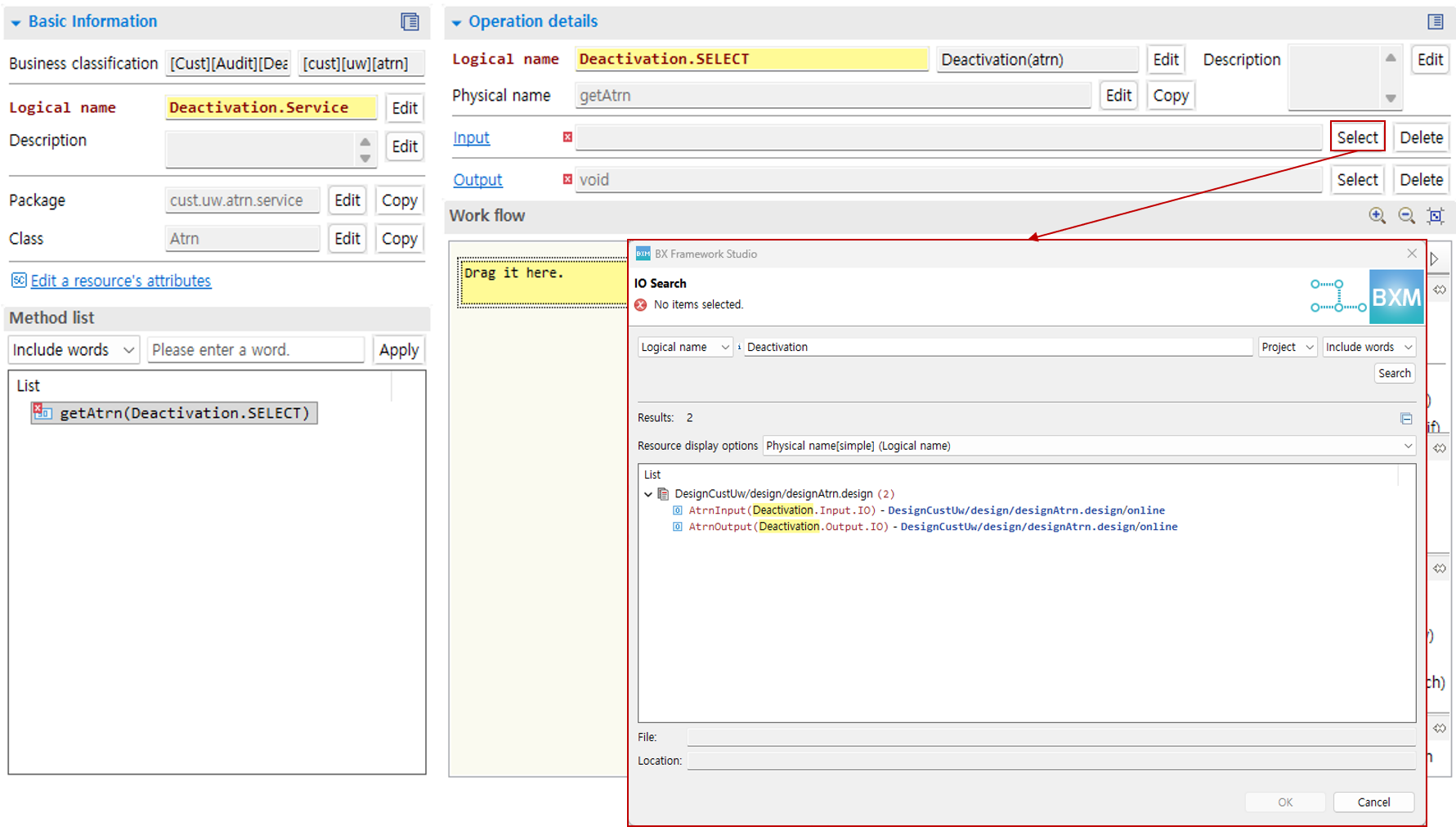The image size is (1456, 827).
Task: Click the red delete badge next to Input
Action: (x=567, y=137)
